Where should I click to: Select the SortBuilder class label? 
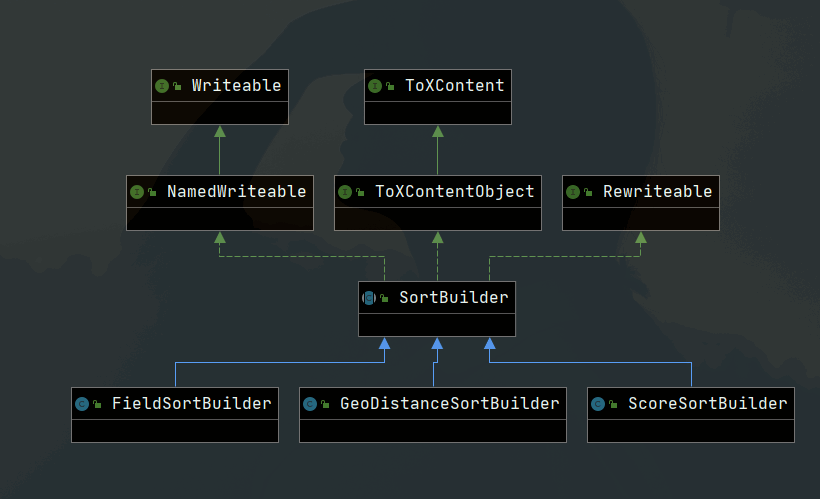[x=454, y=298]
